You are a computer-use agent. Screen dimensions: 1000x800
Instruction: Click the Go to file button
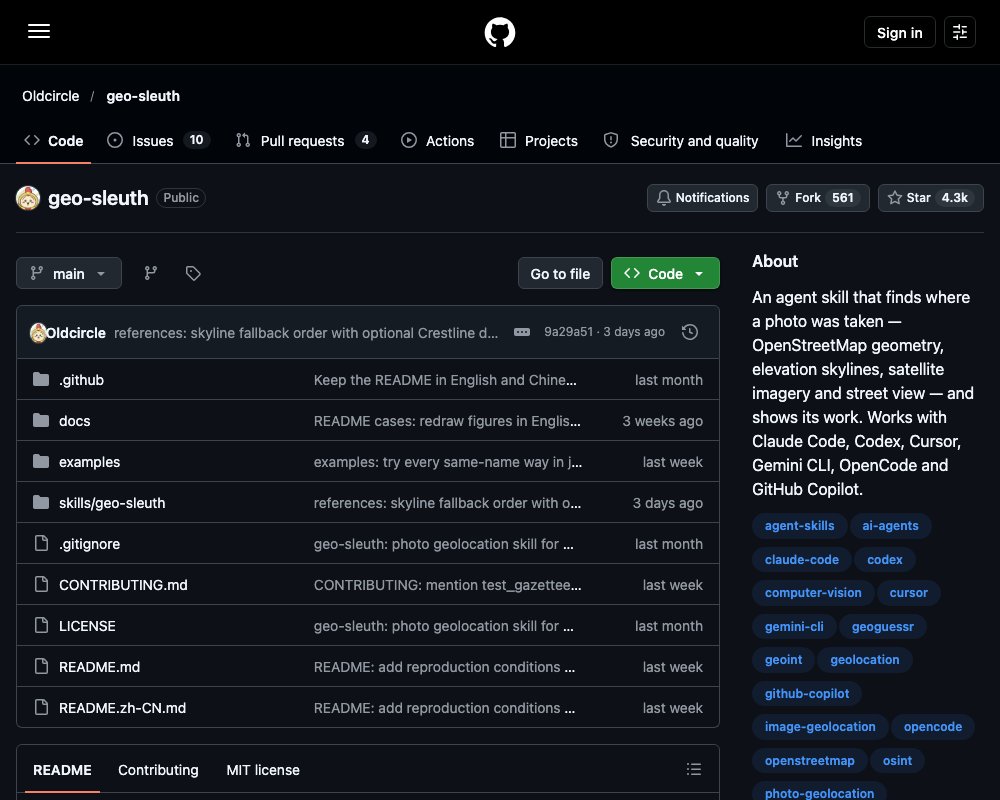coord(560,273)
